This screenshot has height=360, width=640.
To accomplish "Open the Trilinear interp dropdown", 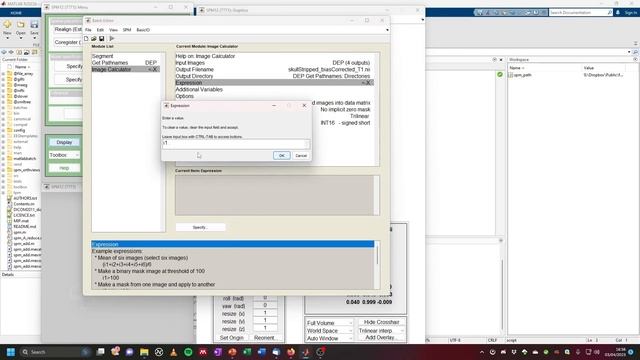I will pos(381,331).
